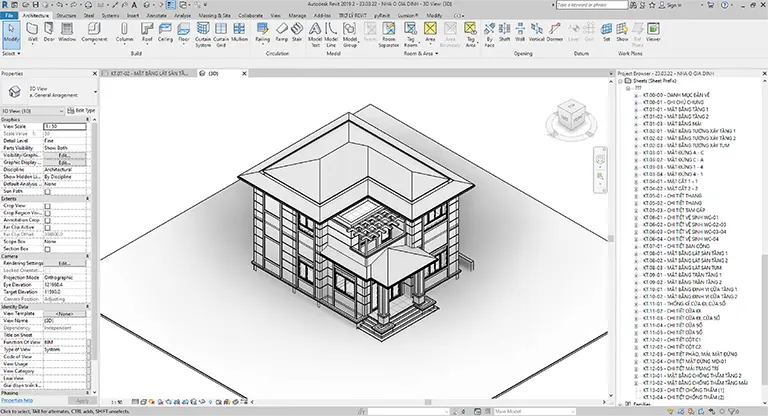Activate the Door tool
This screenshot has width=768, height=416.
[49, 32]
